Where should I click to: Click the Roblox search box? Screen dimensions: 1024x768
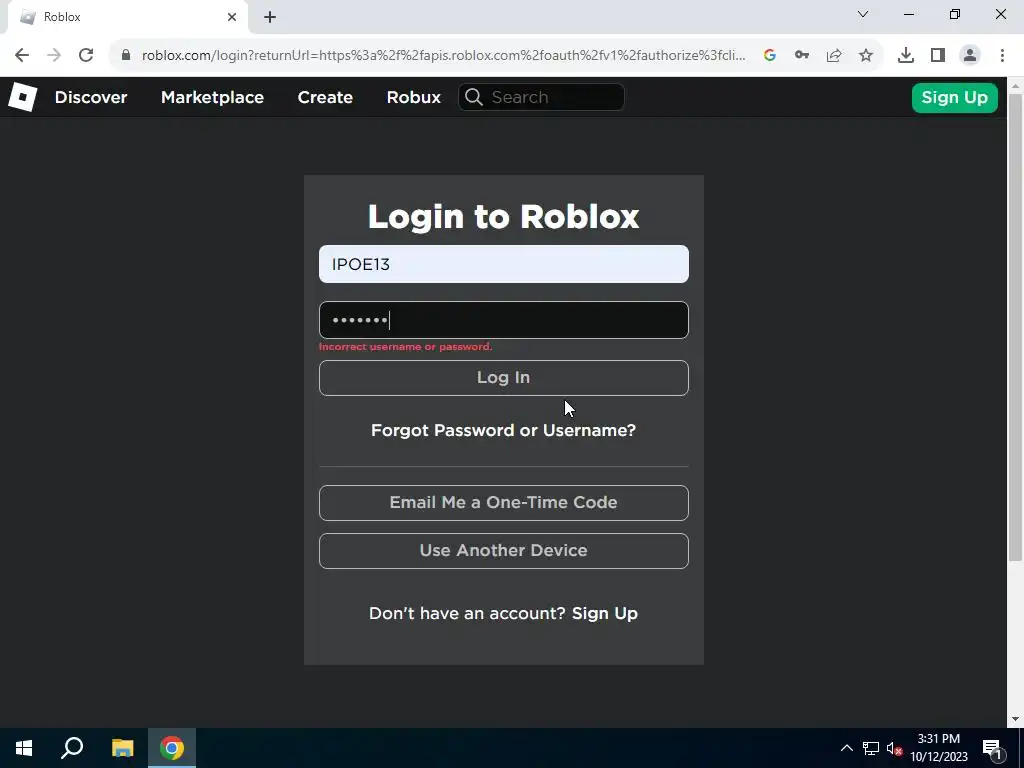pos(541,97)
